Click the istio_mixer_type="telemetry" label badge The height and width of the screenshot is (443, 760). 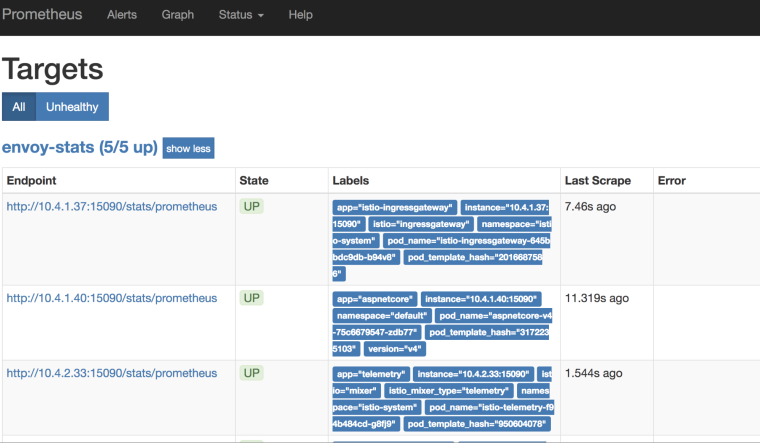coord(449,391)
